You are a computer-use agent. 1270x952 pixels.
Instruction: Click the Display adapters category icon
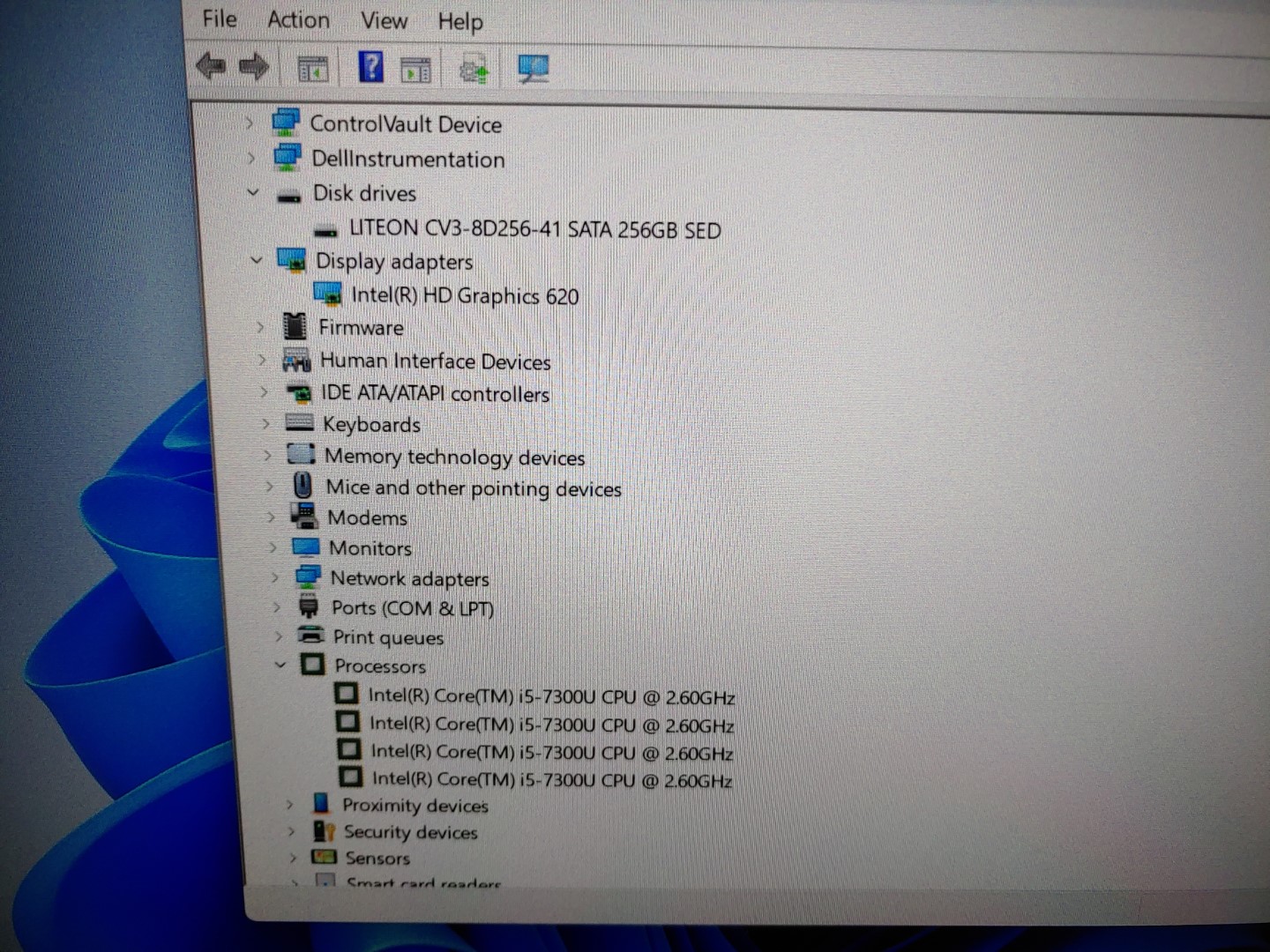[292, 260]
